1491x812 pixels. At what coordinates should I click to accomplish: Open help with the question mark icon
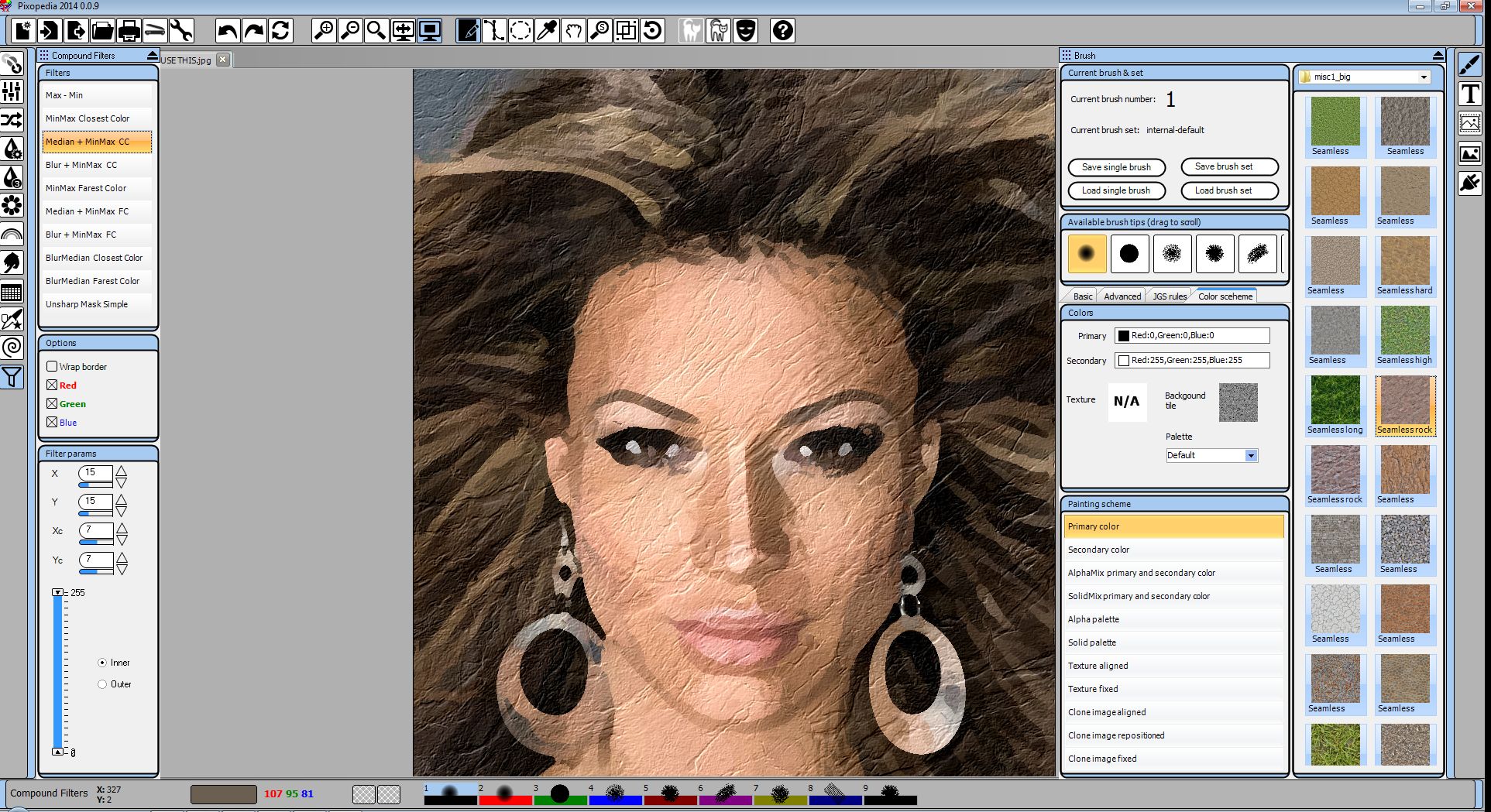[x=782, y=31]
